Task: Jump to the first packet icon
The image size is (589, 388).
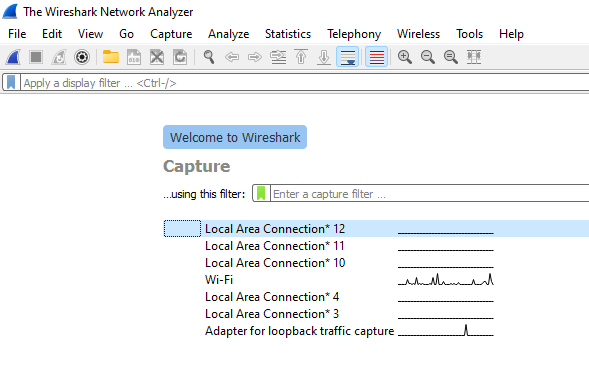Action: point(301,57)
